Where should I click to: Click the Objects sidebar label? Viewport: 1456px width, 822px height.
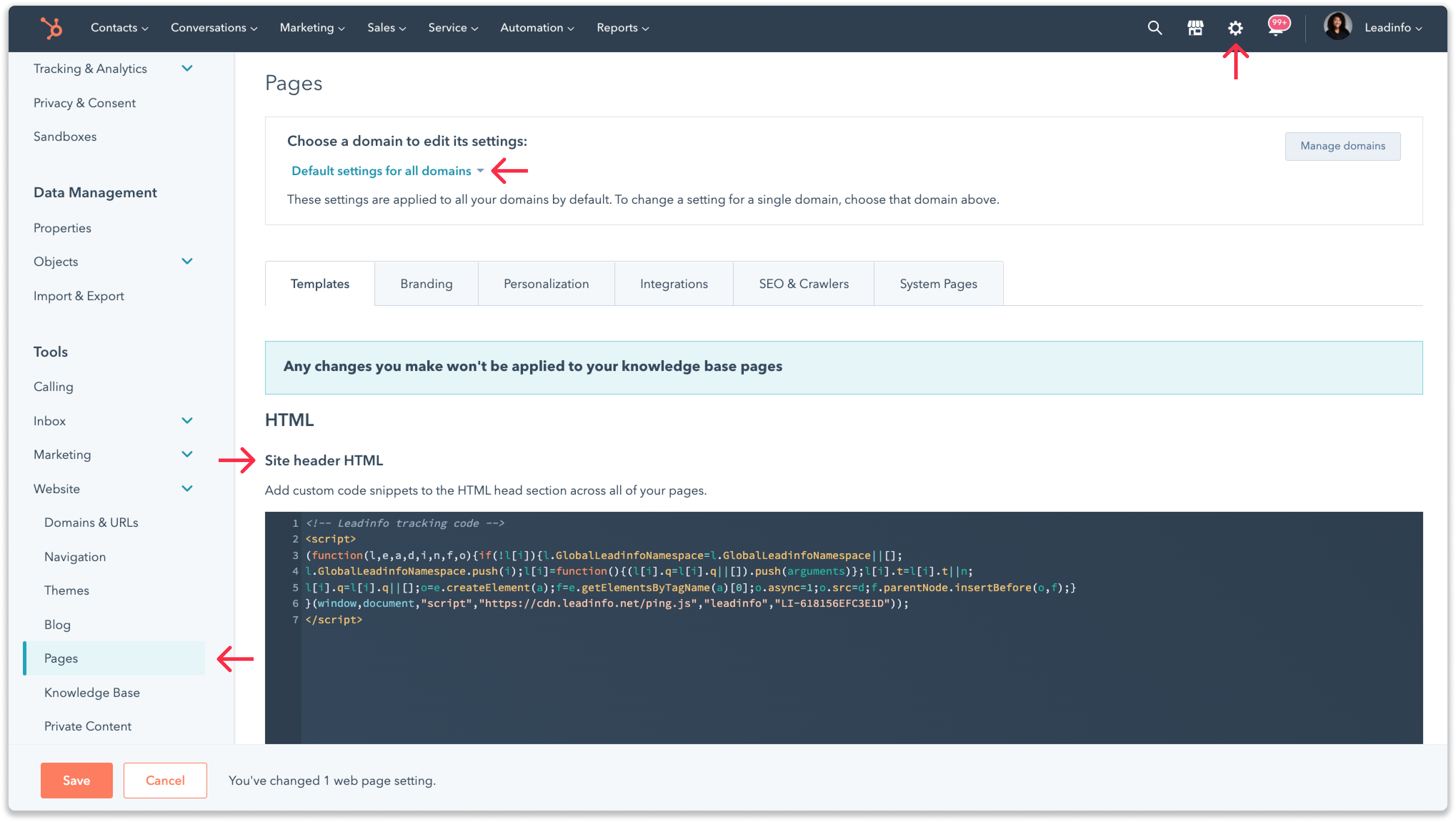click(x=55, y=262)
